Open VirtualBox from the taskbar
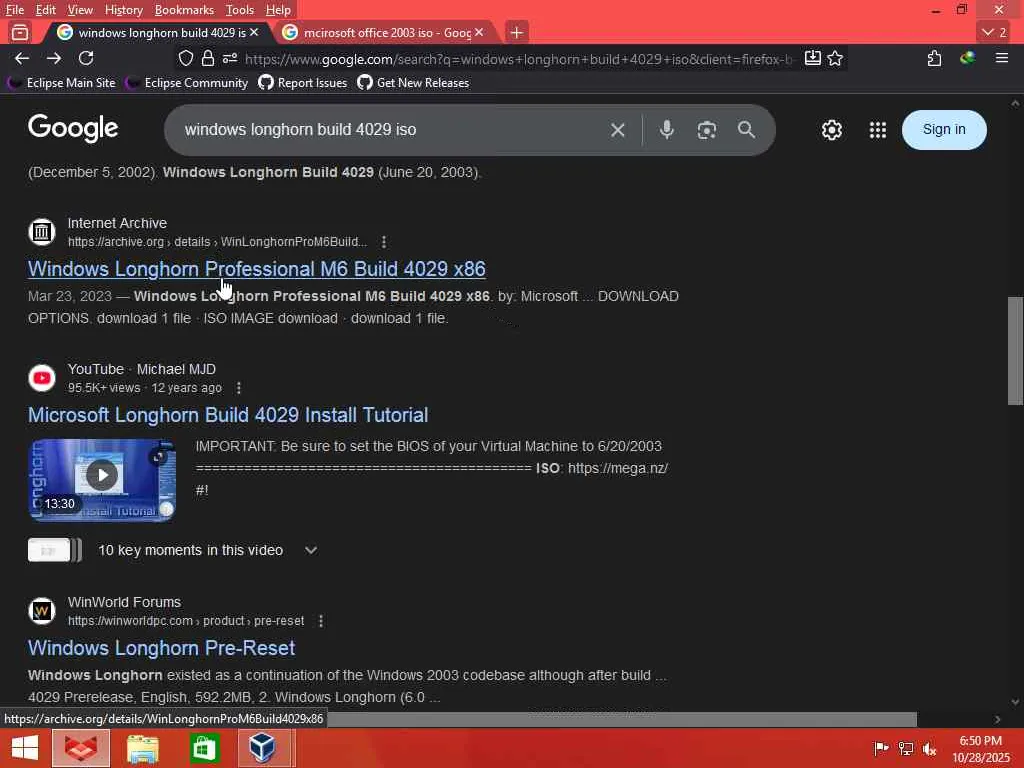The image size is (1024, 768). (263, 748)
